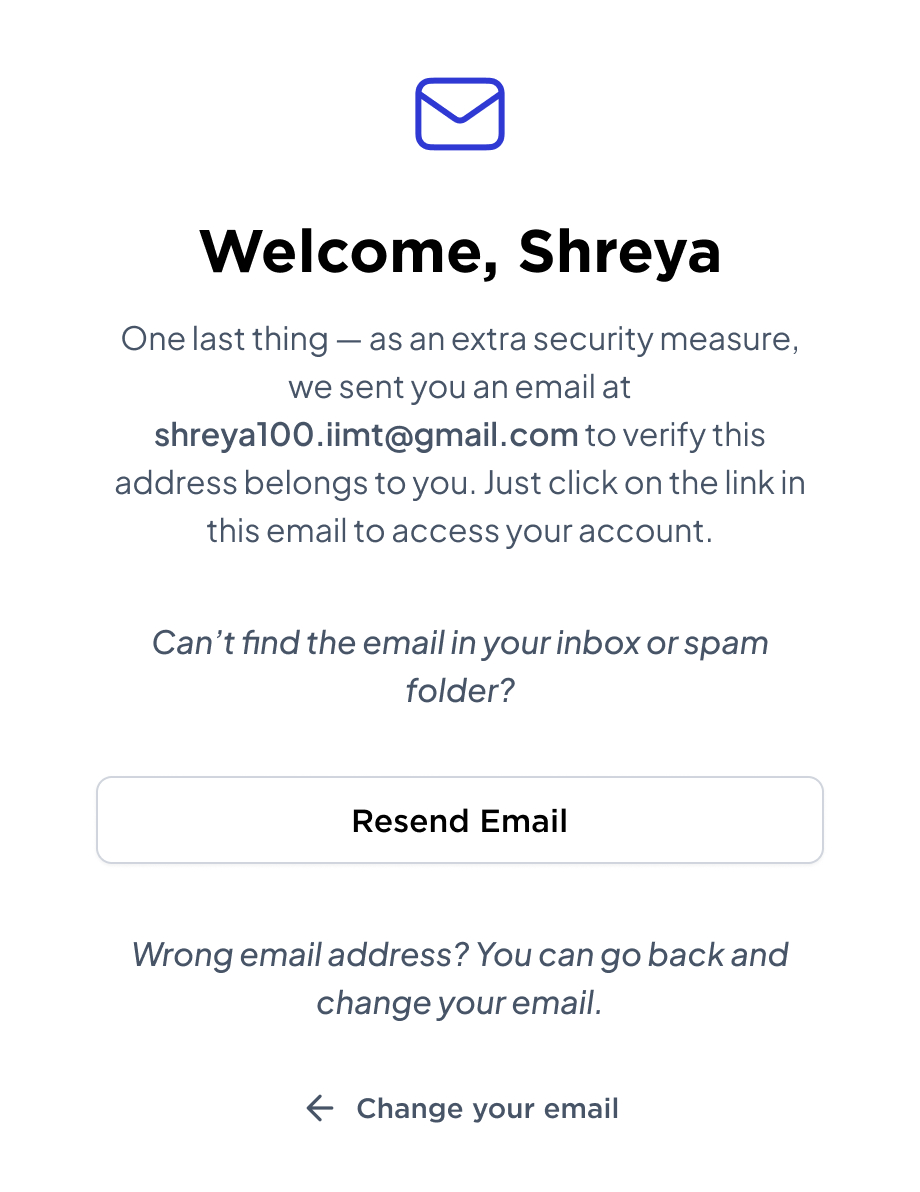Click the Resend Email button
The image size is (920, 1192).
(460, 820)
